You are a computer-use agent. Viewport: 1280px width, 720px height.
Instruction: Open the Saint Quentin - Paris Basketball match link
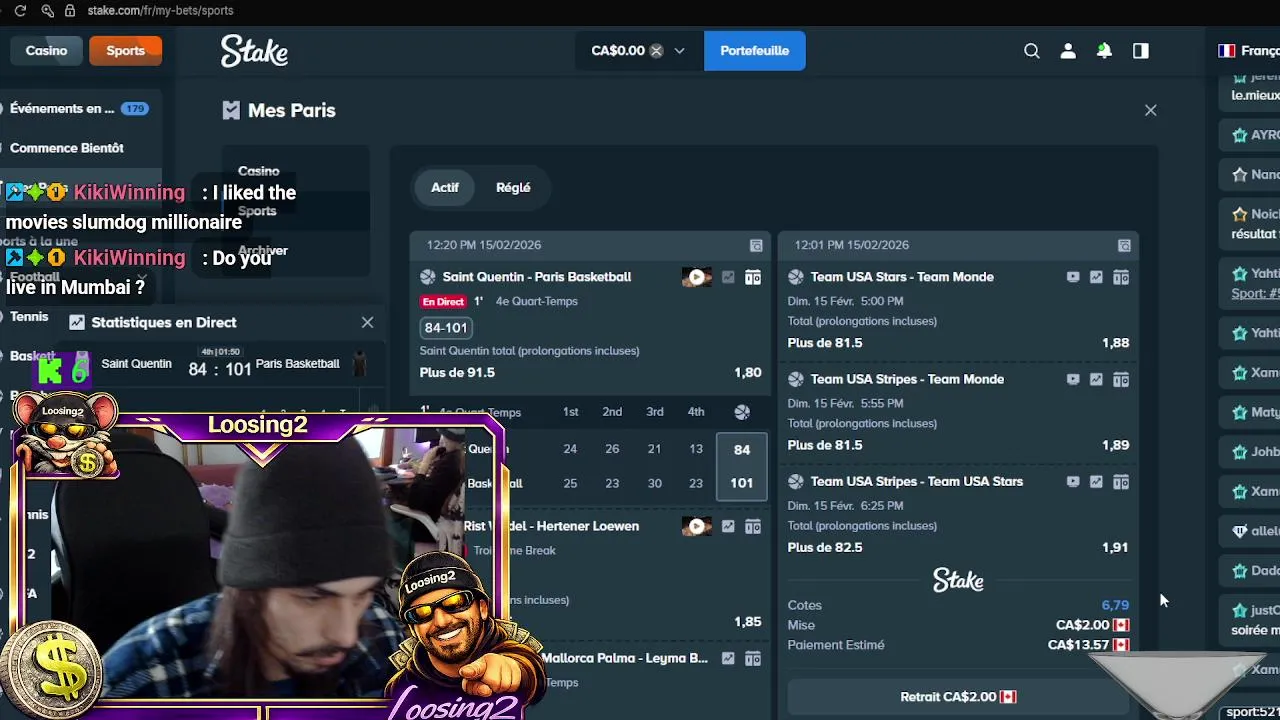pos(537,277)
